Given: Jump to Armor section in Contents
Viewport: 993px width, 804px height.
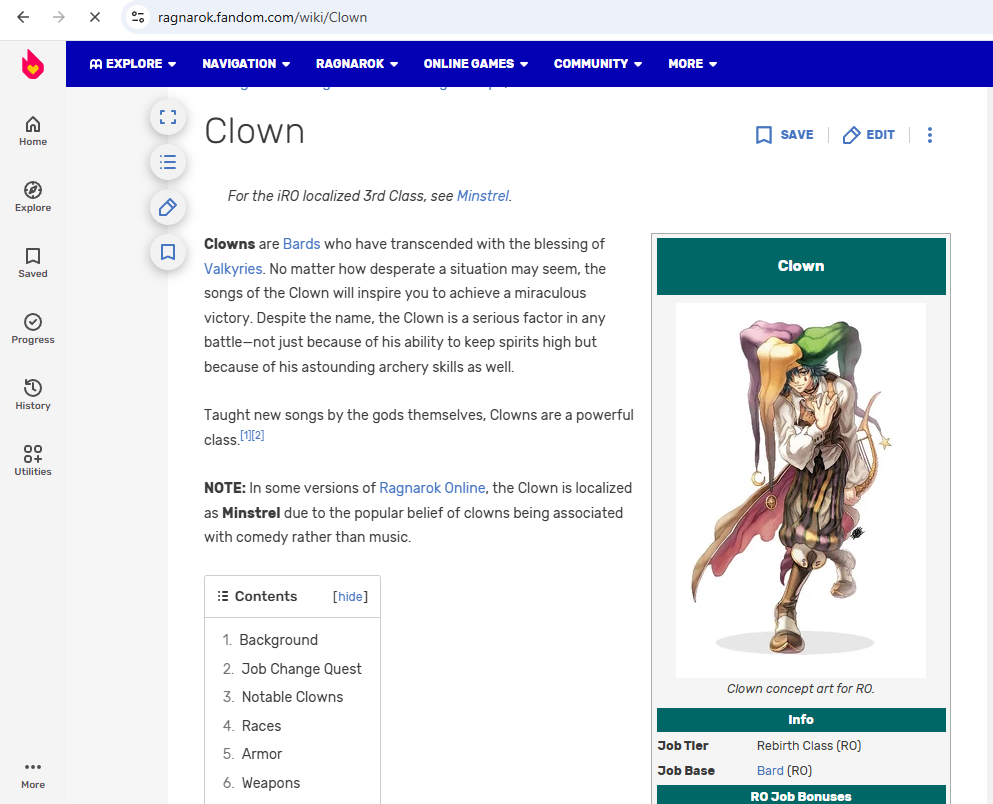Looking at the screenshot, I should 262,754.
